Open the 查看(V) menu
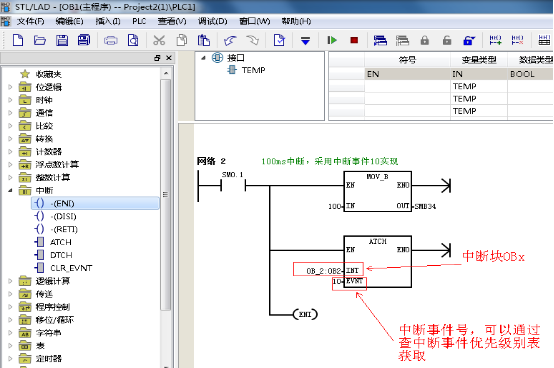The image size is (554, 368). (172, 22)
